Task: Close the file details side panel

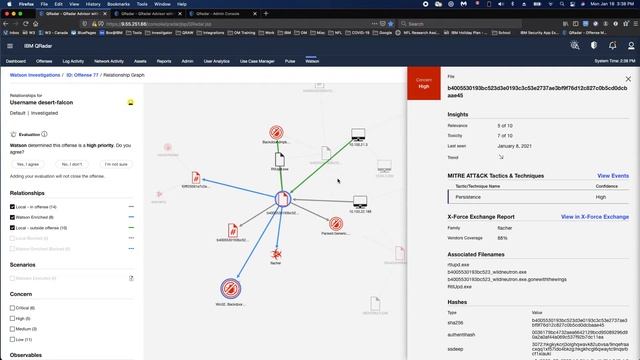Action: (628, 79)
